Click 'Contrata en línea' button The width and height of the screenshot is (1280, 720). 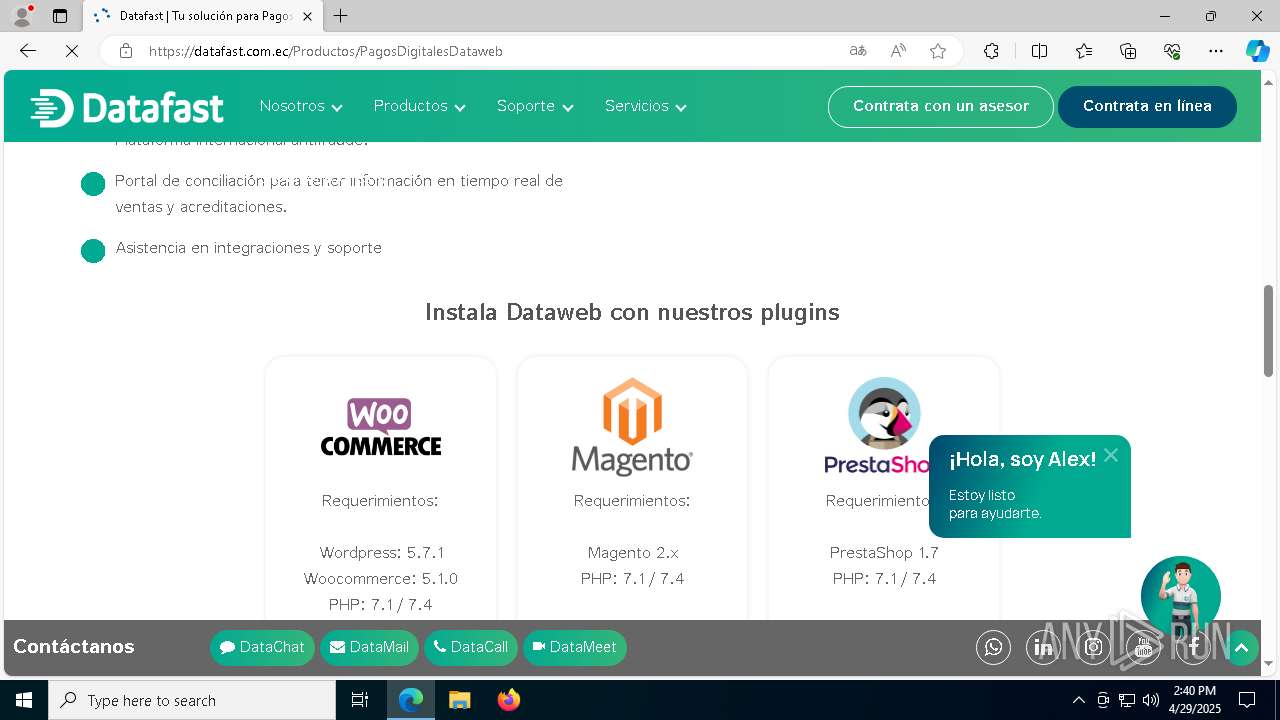point(1147,106)
